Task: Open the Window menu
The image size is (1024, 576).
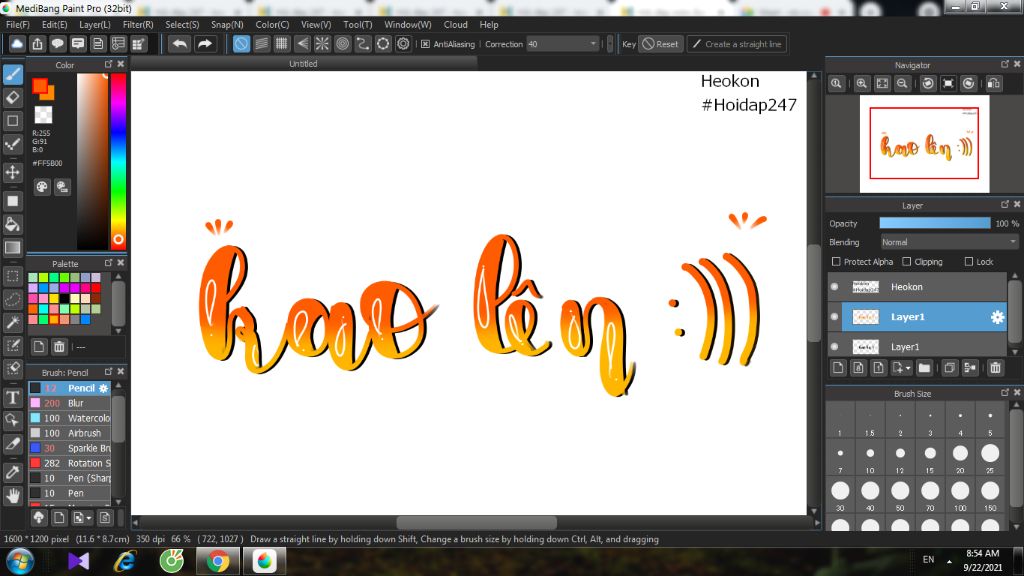Action: (x=408, y=24)
